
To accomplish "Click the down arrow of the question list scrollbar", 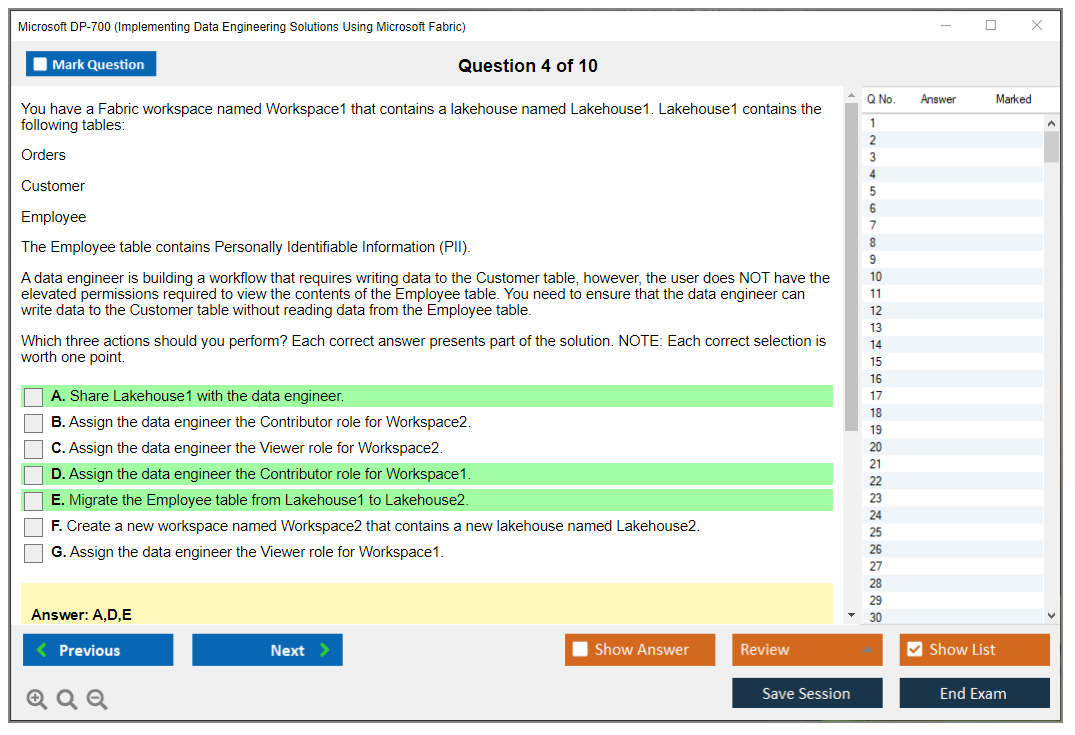I will click(x=1050, y=615).
